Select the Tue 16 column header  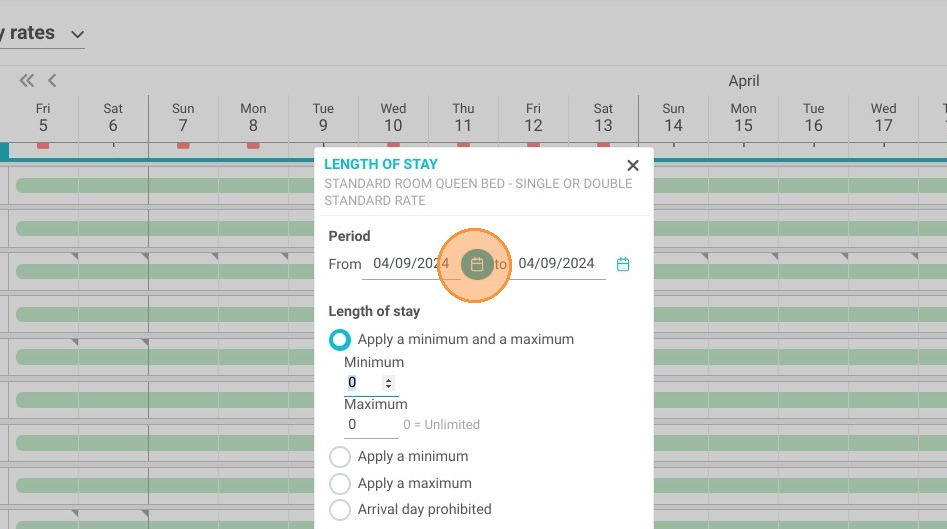point(814,117)
